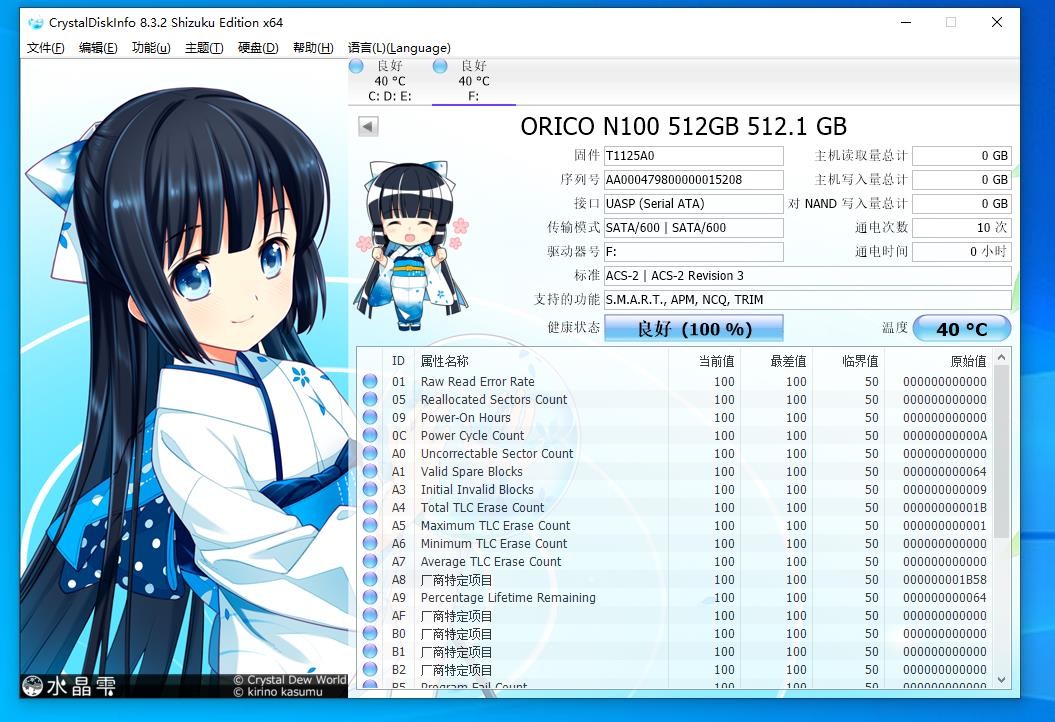This screenshot has width=1055, height=722.
Task: Click the 固件 firmware field T1125A0
Action: [x=694, y=156]
